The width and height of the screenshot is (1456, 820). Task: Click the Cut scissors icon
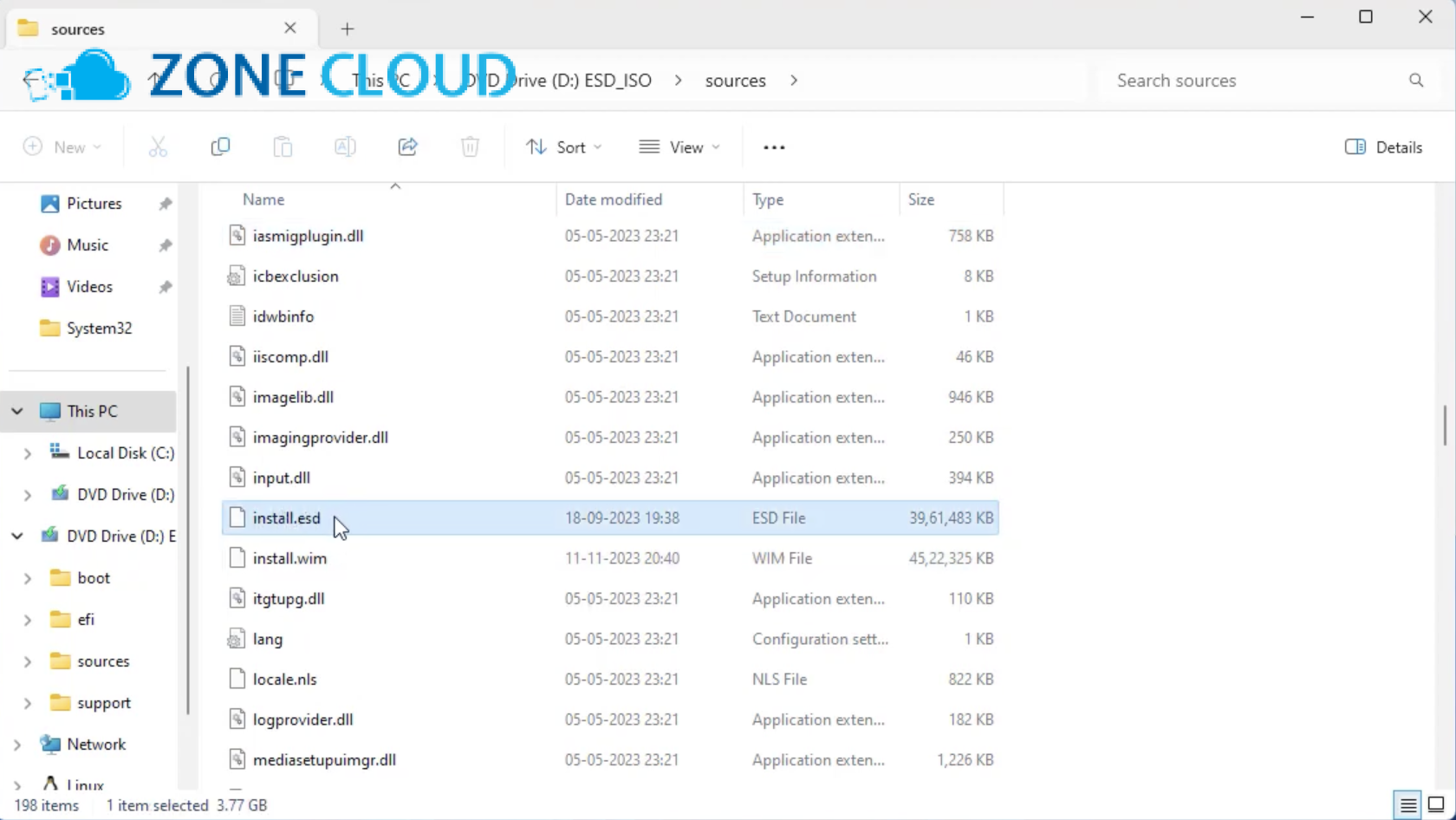[158, 147]
